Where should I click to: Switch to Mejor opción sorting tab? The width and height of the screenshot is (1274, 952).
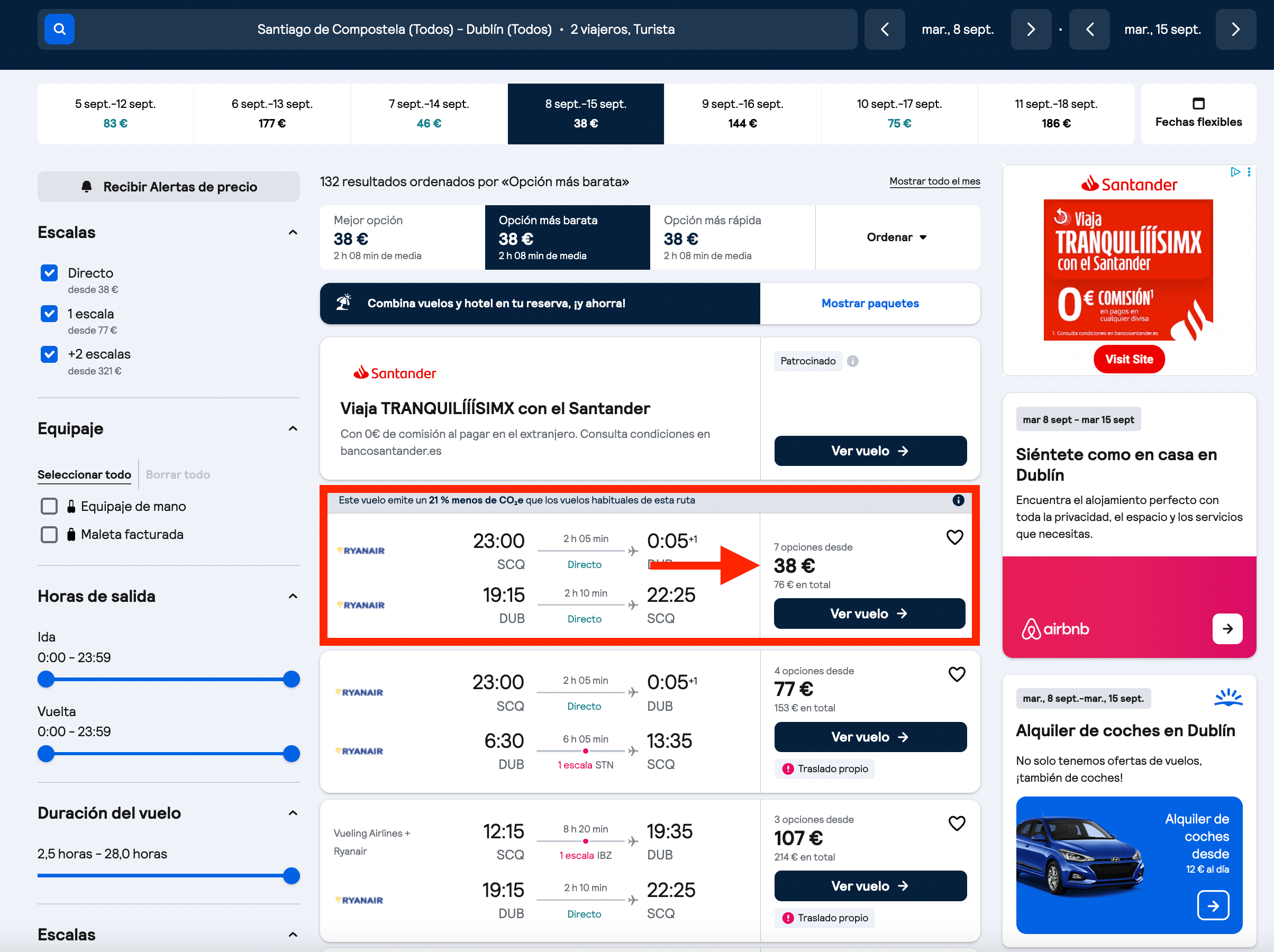(402, 237)
